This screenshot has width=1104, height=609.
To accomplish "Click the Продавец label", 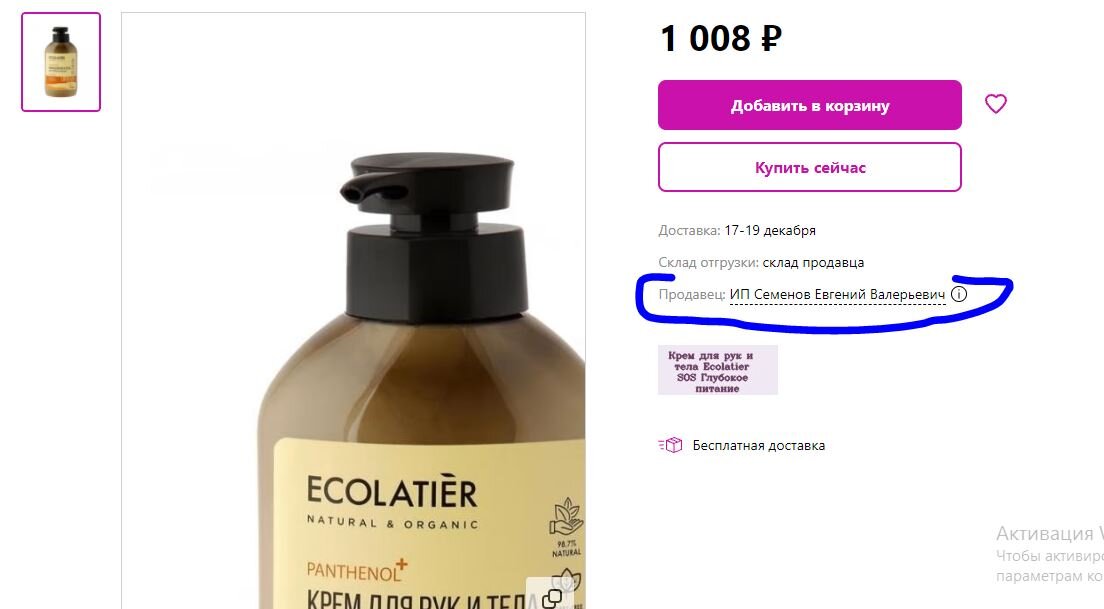I will [x=691, y=294].
